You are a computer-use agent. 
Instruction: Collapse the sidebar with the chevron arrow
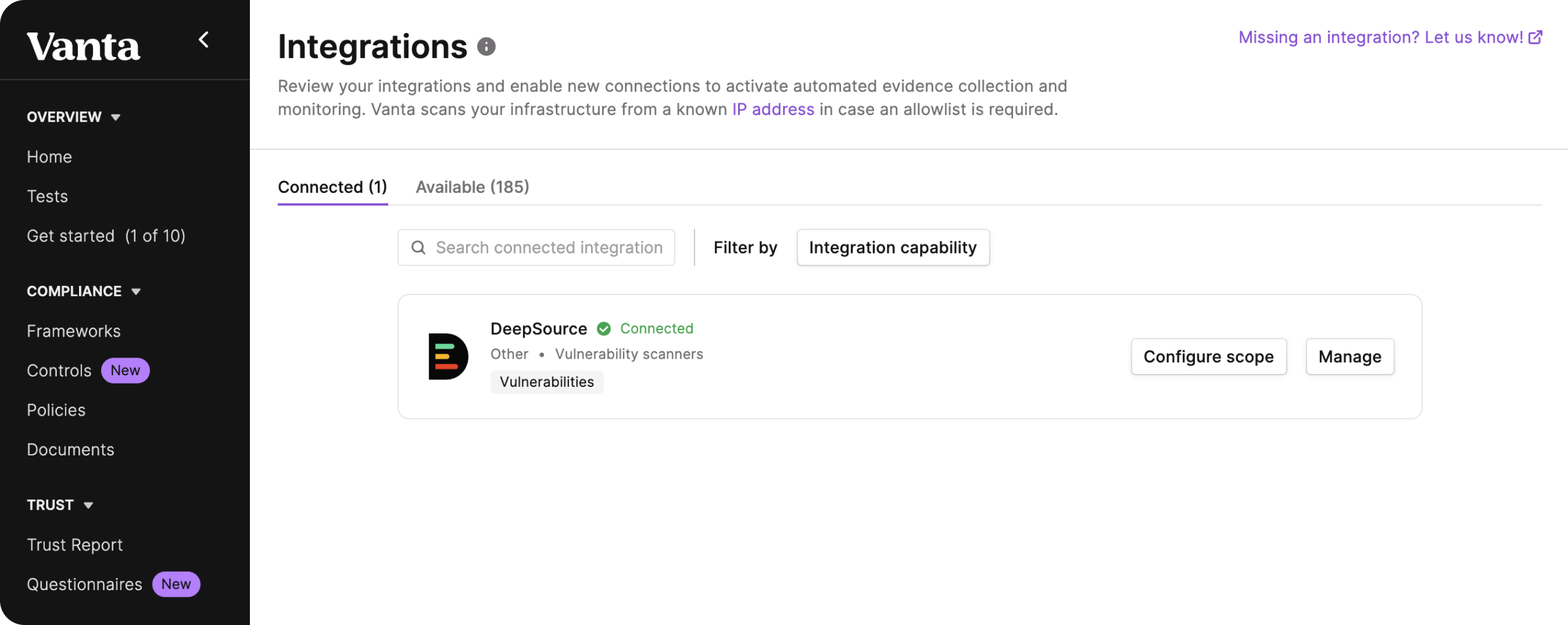(x=204, y=40)
